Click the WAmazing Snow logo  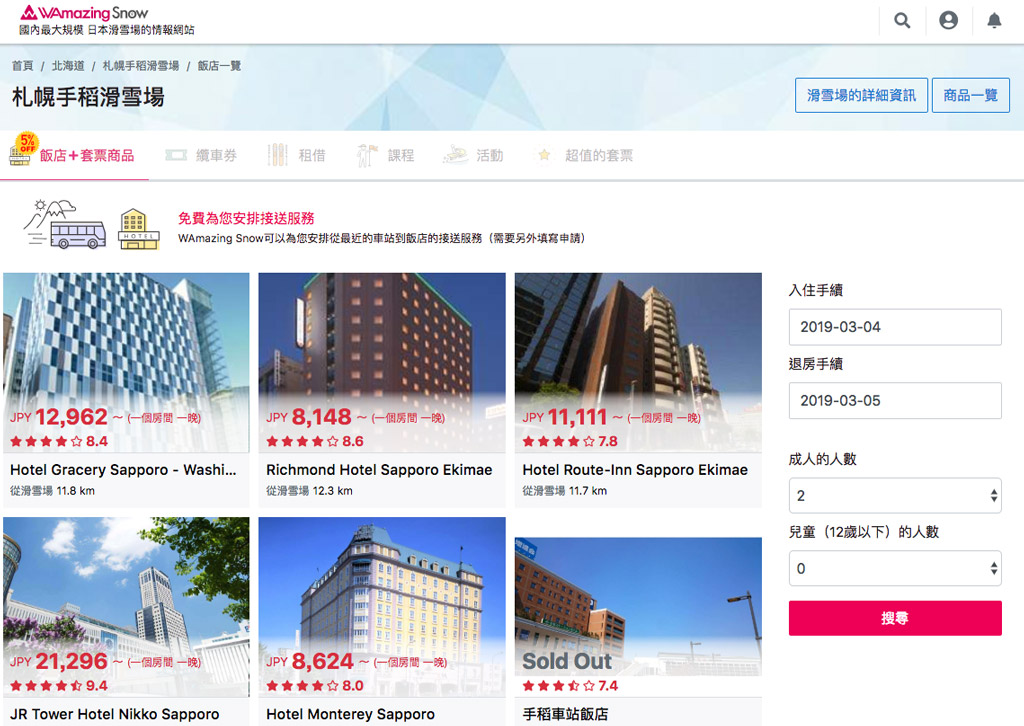click(84, 13)
